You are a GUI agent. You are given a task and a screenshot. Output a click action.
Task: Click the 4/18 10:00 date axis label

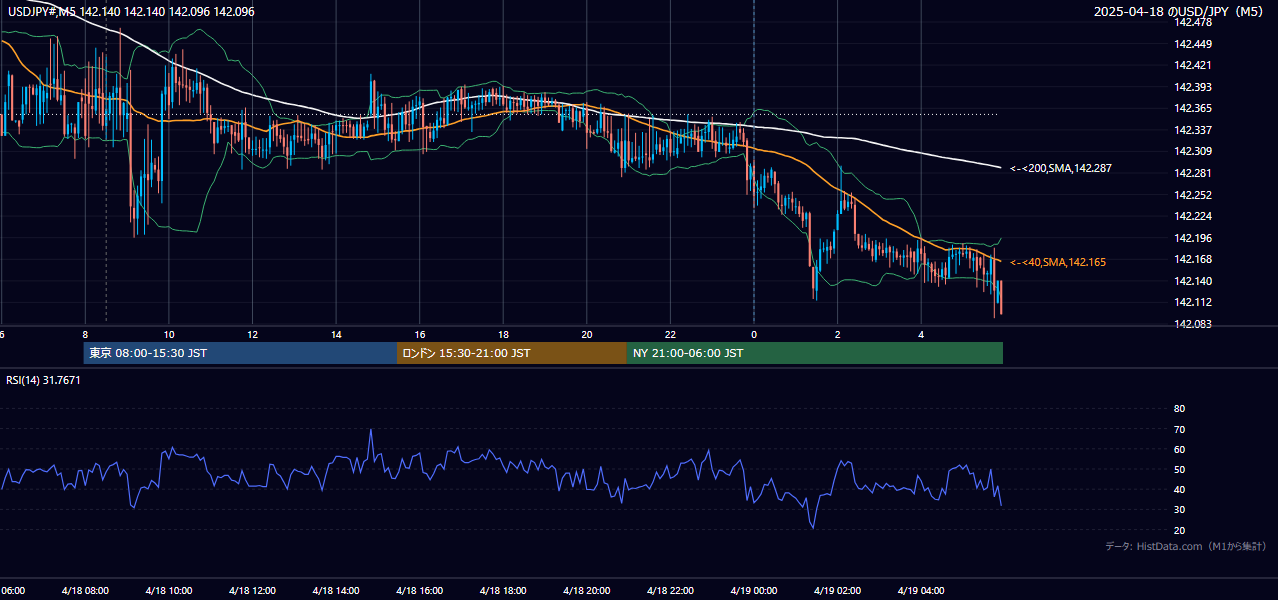pos(169,590)
